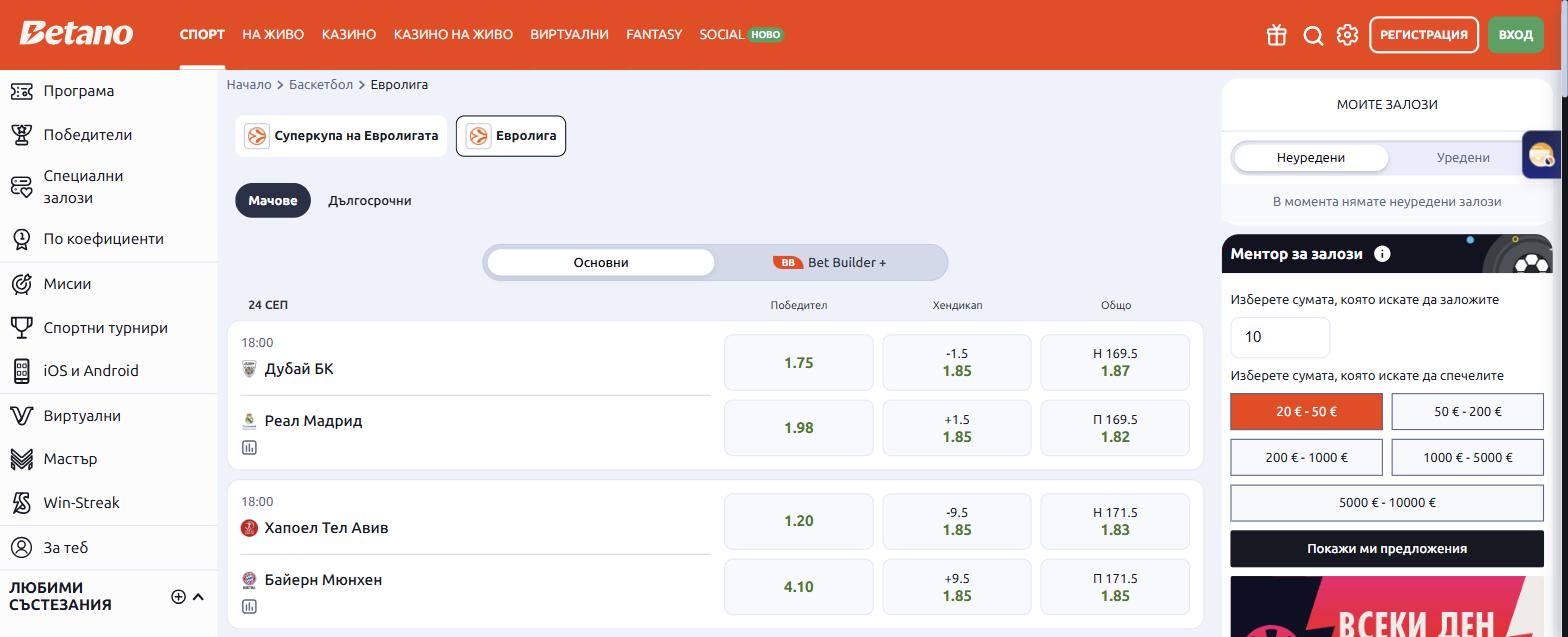This screenshot has height=637, width=1568.
Task: Add favorite competition with plus icon
Action: point(178,596)
